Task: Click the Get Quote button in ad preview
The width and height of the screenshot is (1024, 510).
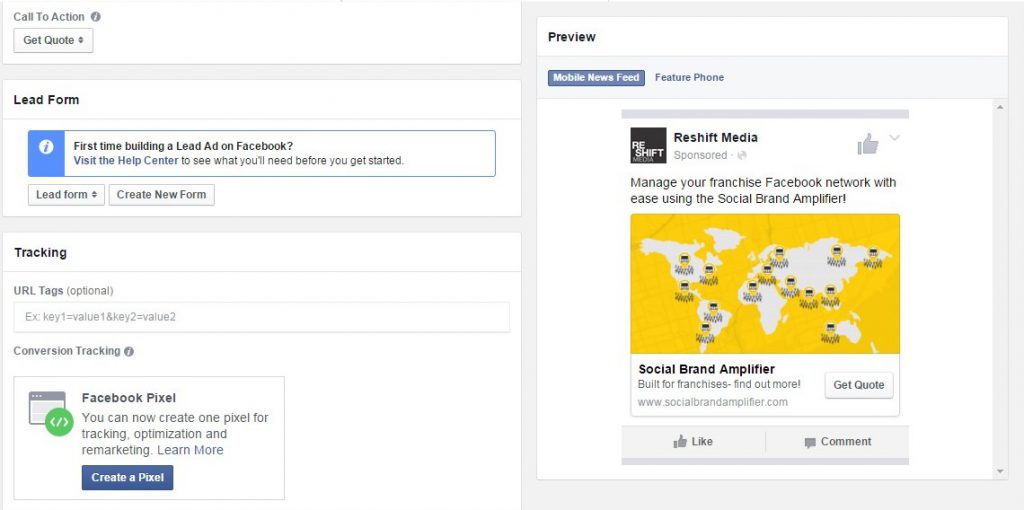Action: pyautogui.click(x=858, y=385)
